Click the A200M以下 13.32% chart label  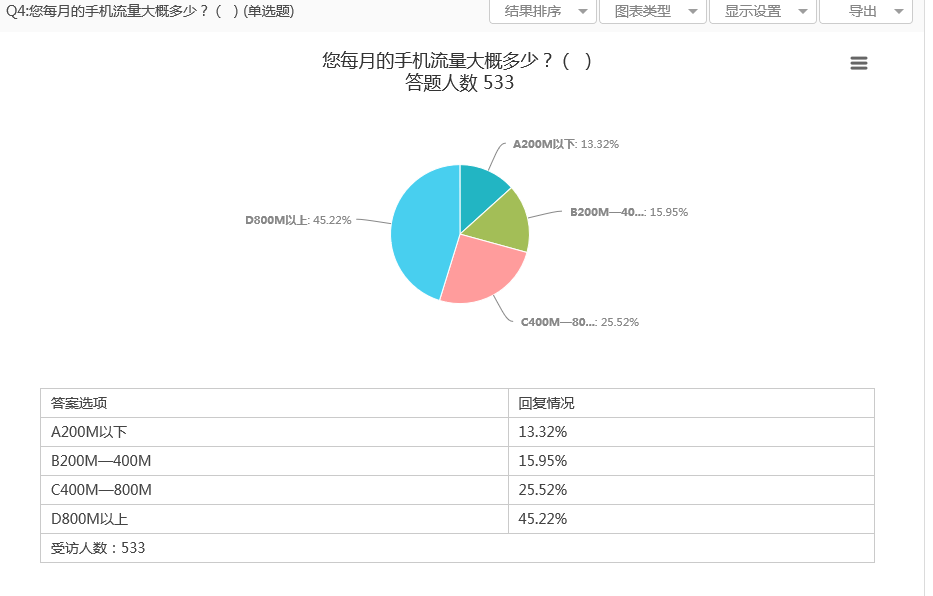[x=566, y=144]
